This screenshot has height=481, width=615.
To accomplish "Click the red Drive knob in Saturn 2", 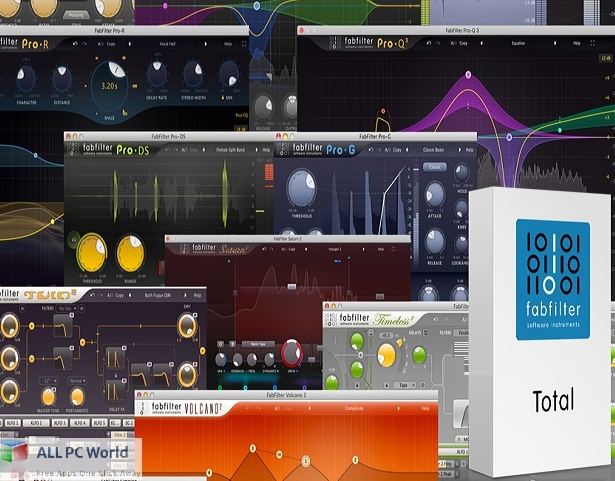I will pos(291,353).
